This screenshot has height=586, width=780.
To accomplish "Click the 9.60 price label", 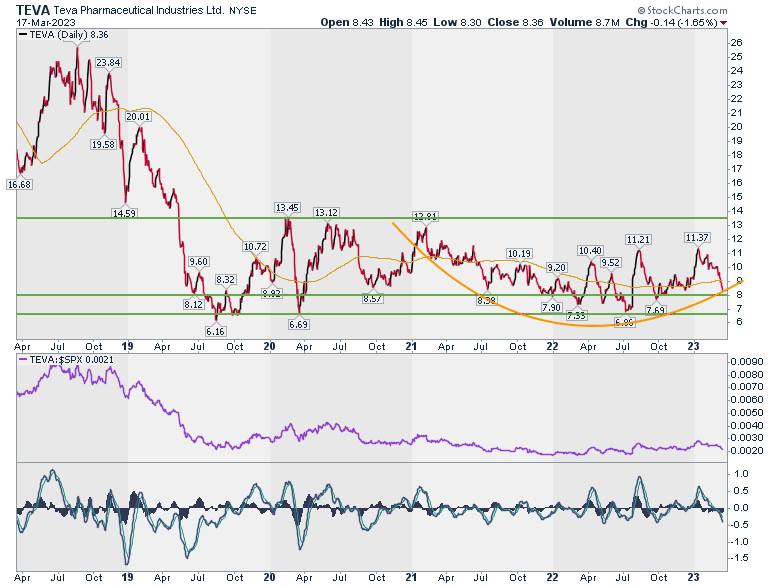I will 198,261.
